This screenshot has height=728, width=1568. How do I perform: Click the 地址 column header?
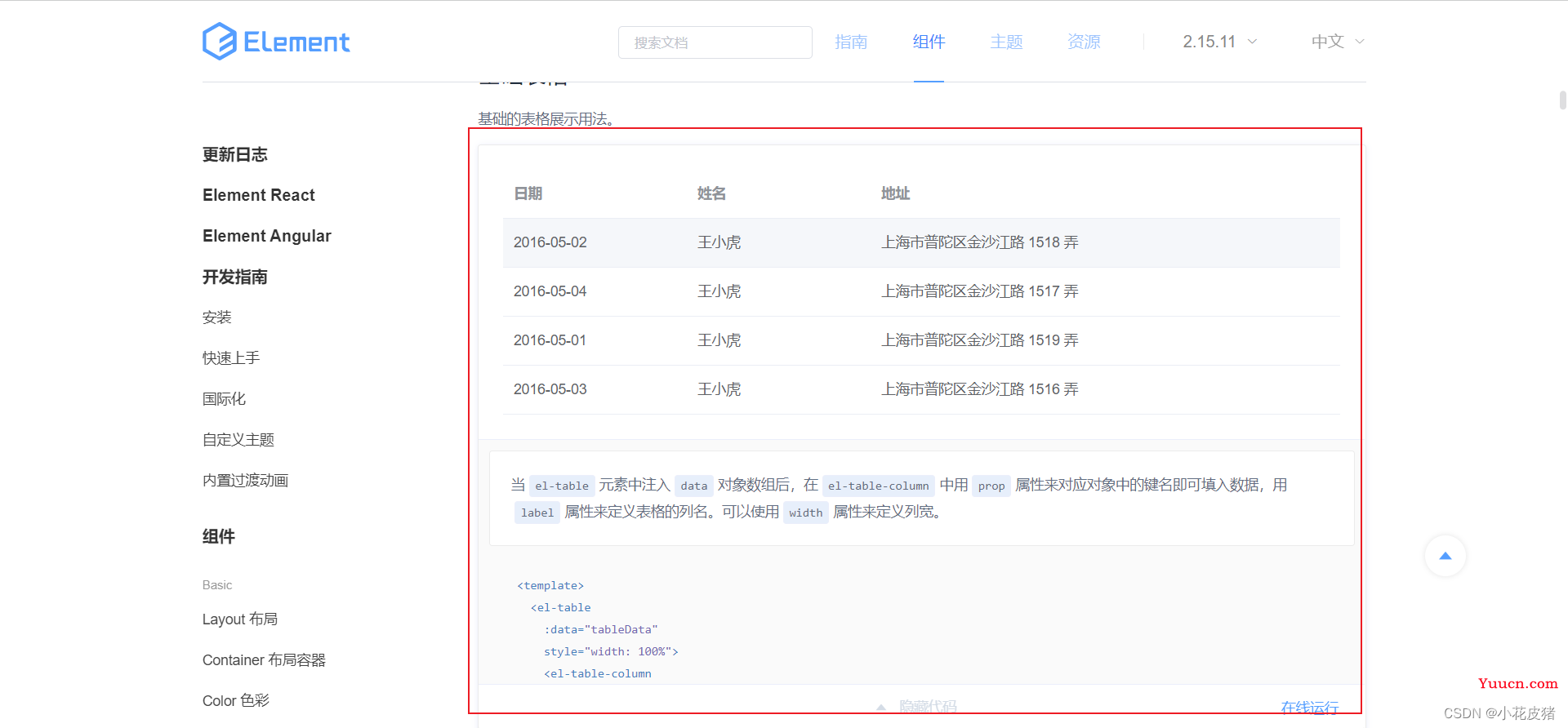click(x=896, y=193)
